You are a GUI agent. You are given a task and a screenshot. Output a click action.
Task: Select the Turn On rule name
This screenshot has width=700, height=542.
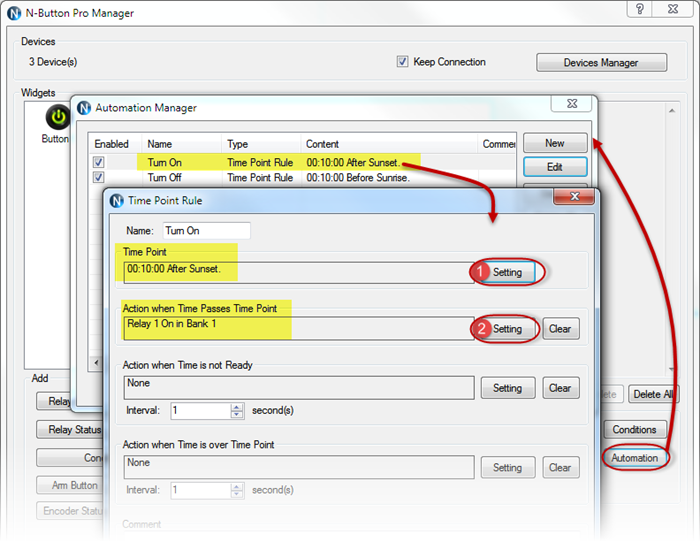[165, 163]
